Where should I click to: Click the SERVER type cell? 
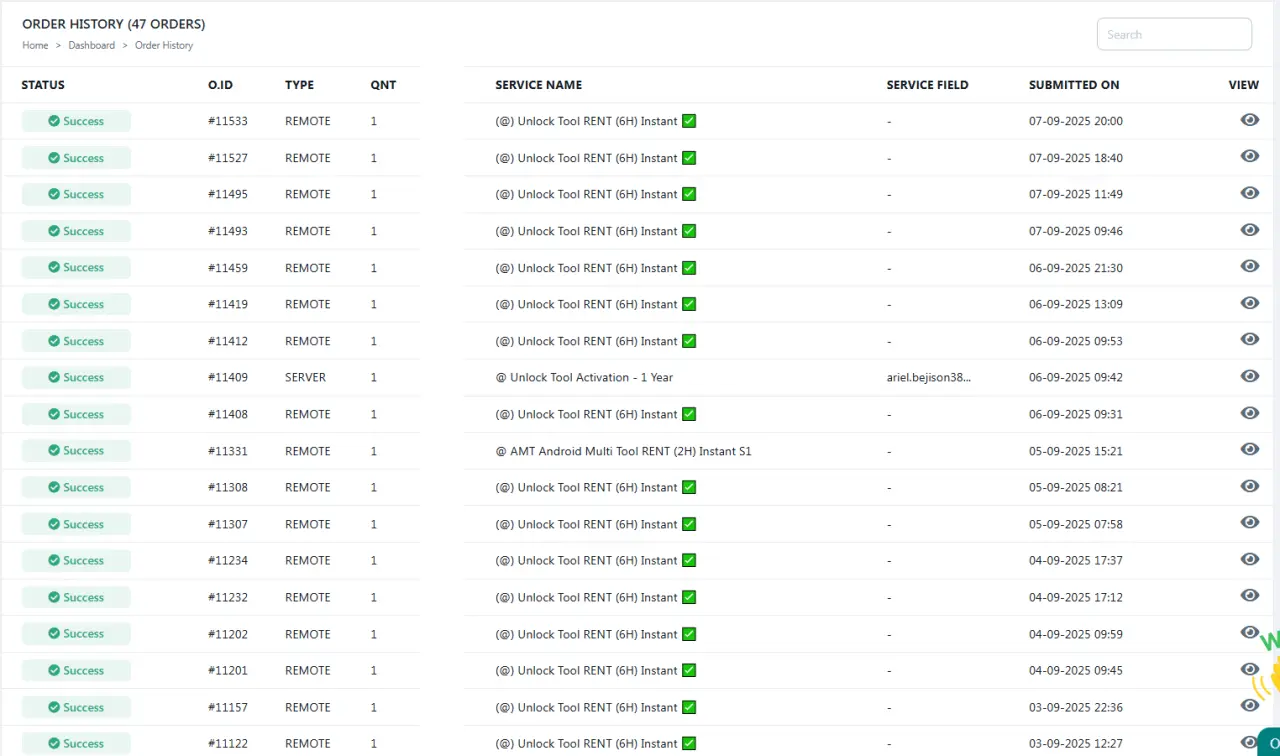(x=305, y=378)
